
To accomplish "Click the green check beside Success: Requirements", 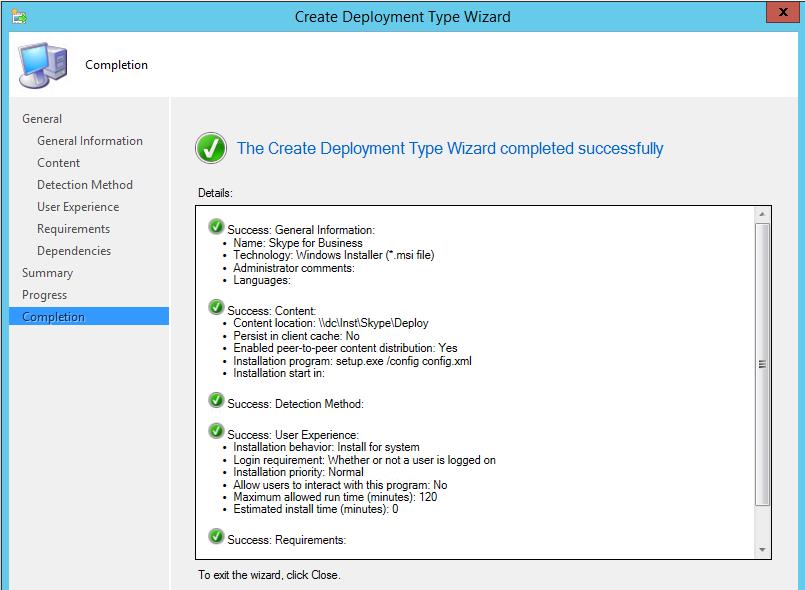I will 216,537.
